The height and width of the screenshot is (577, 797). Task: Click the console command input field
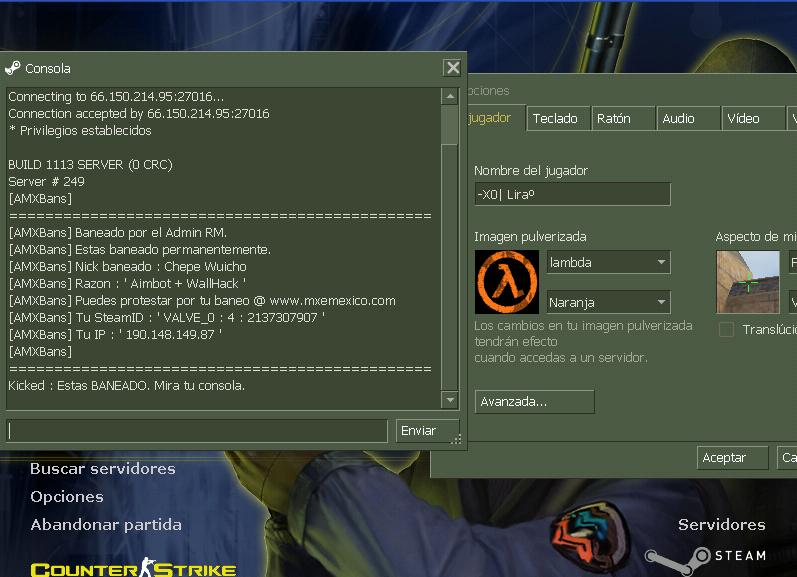[197, 431]
